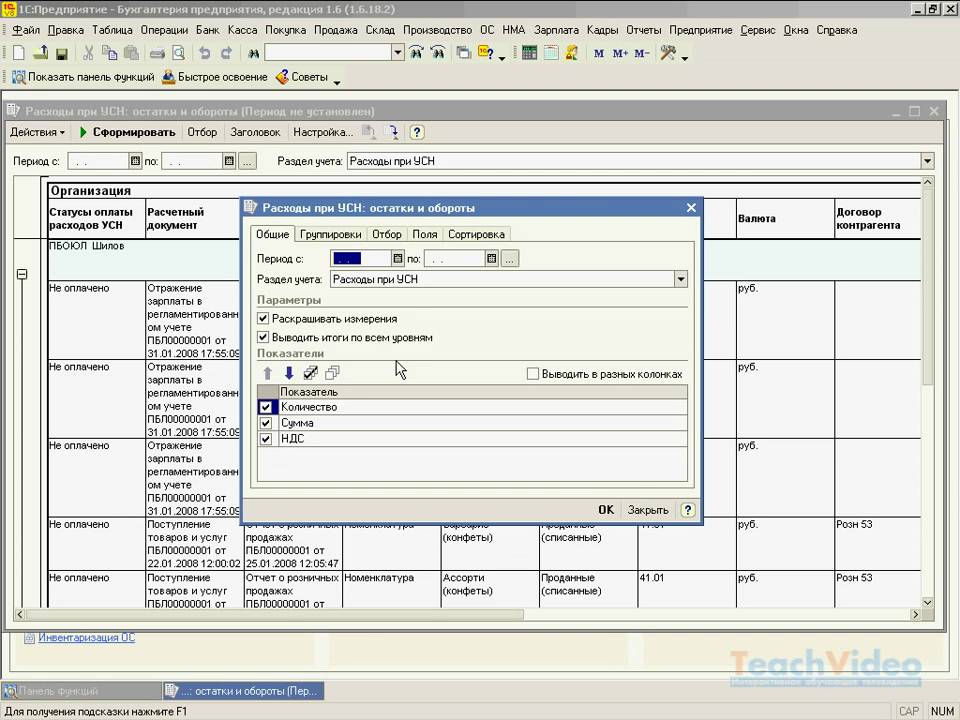
Task: Click the move indicator up arrow
Action: click(x=268, y=373)
